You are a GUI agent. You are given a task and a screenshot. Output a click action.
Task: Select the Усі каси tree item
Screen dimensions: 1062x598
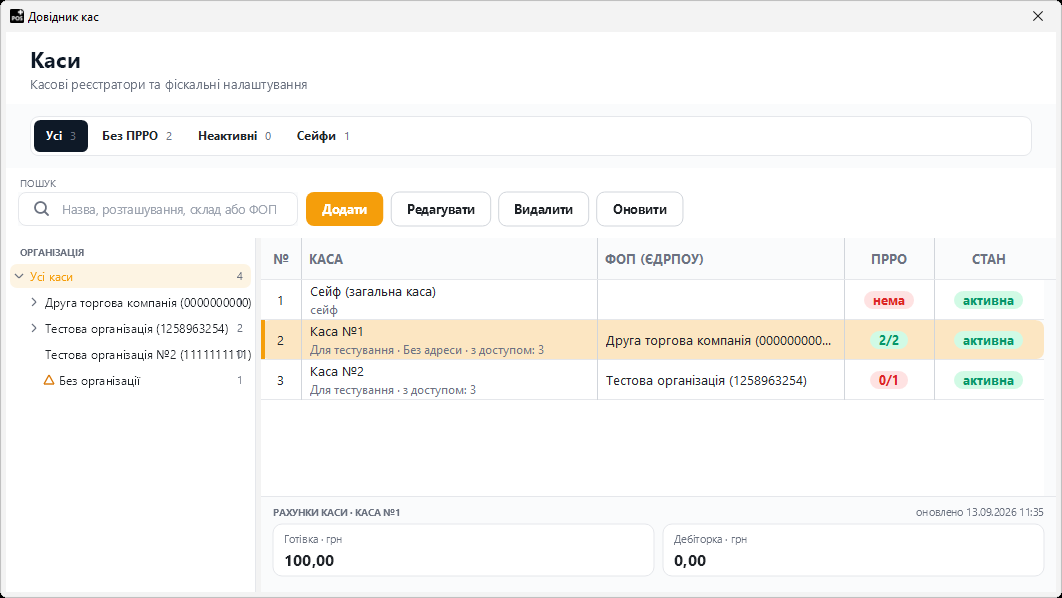click(131, 276)
